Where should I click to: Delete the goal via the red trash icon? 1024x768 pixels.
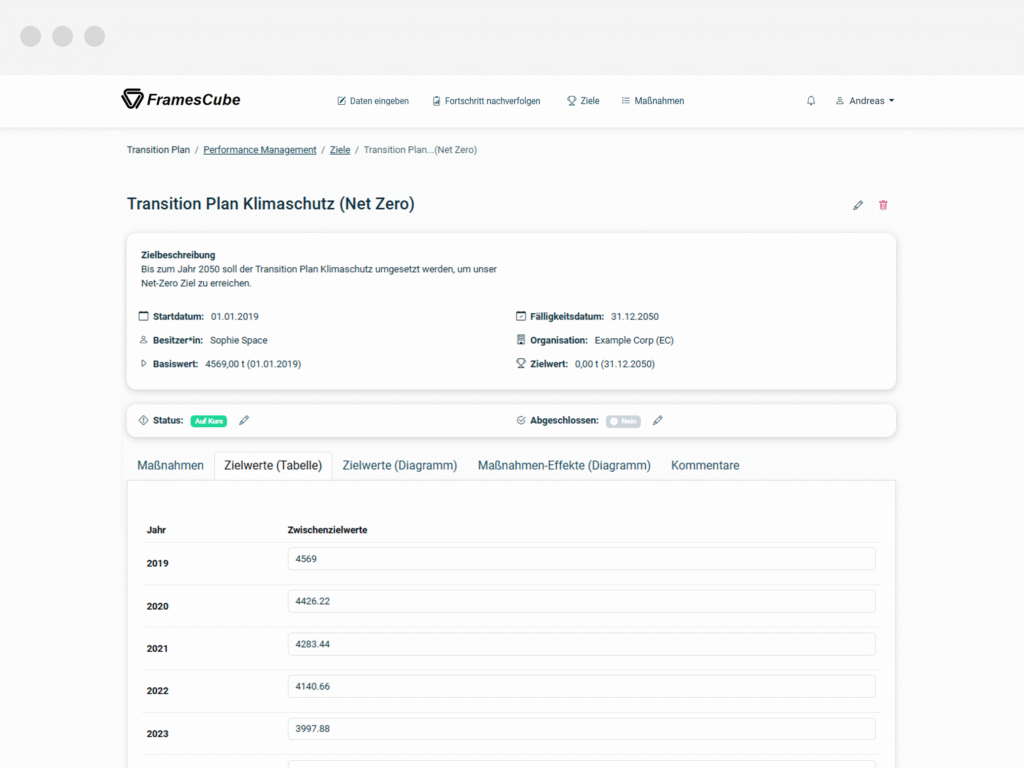(x=883, y=205)
